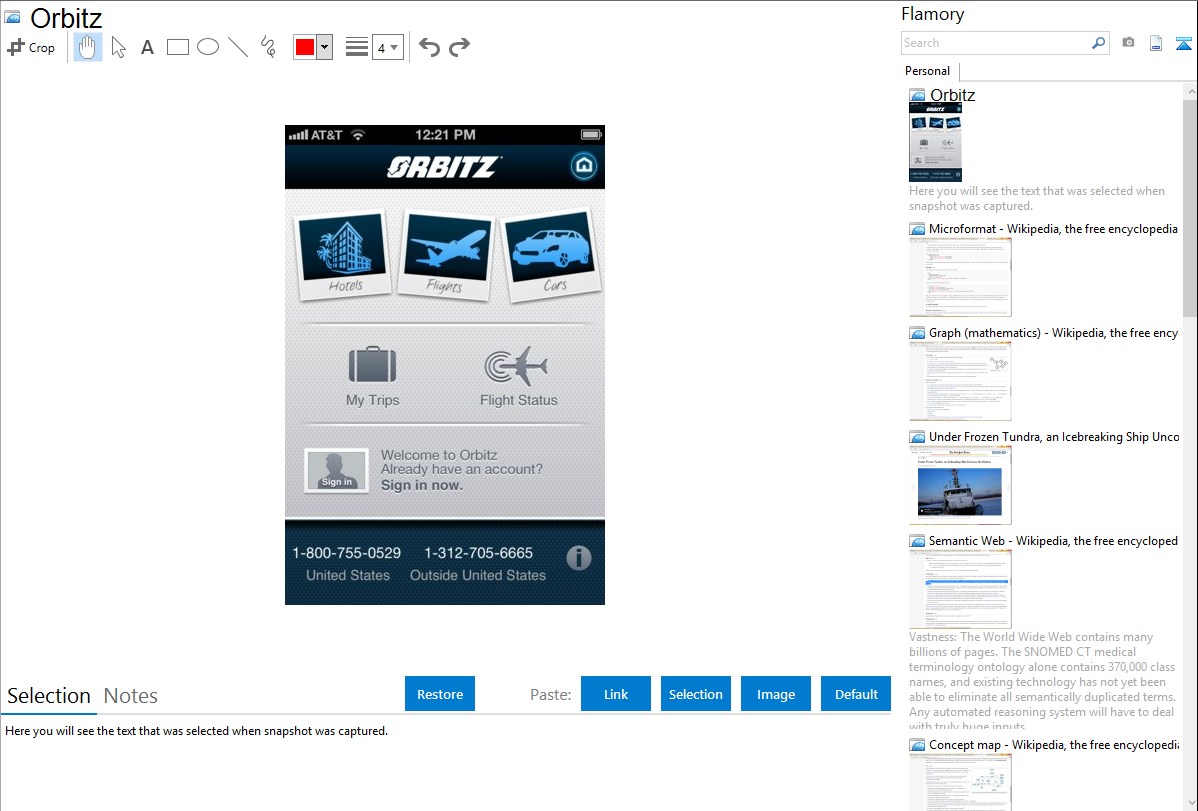Click the Orbitz app icon beside title
The image size is (1198, 811).
[13, 17]
